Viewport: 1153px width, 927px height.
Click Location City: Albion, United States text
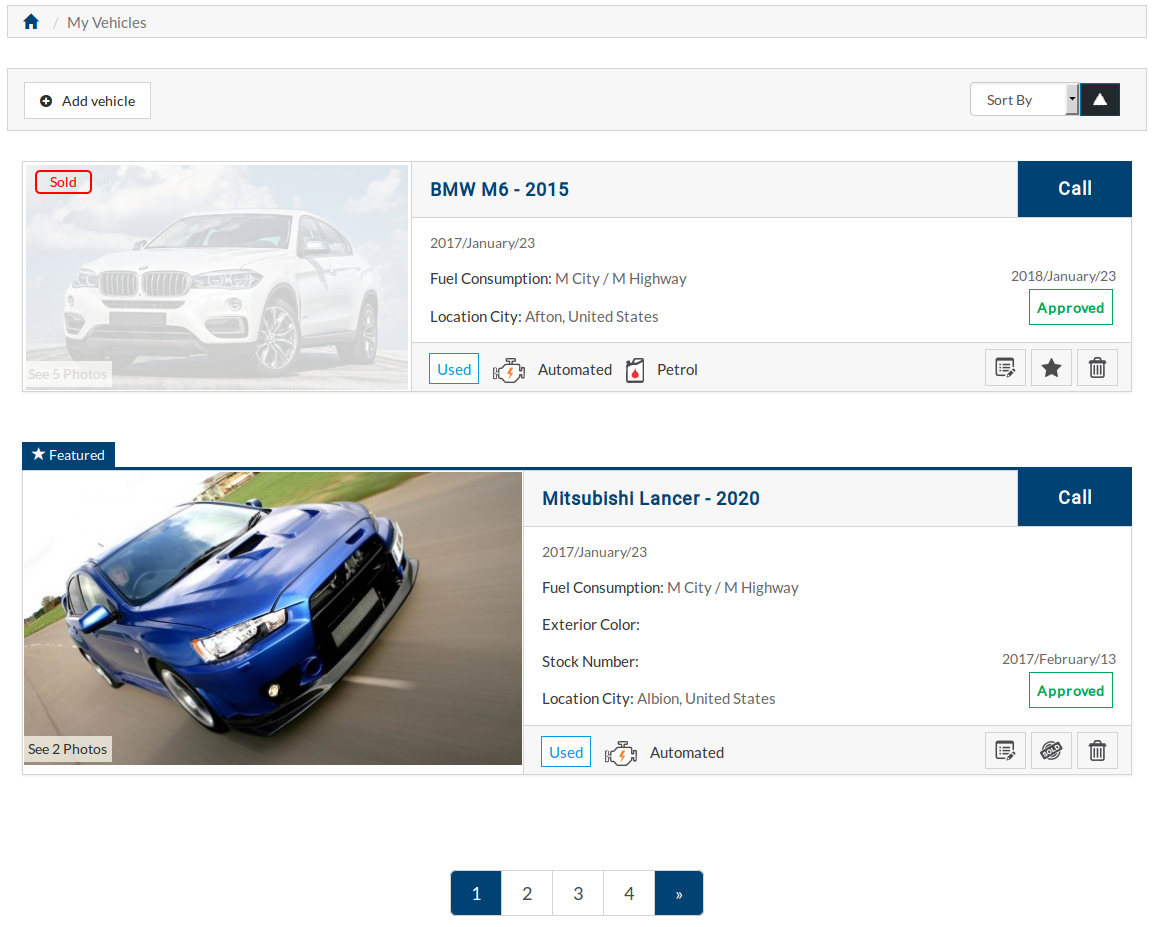659,698
